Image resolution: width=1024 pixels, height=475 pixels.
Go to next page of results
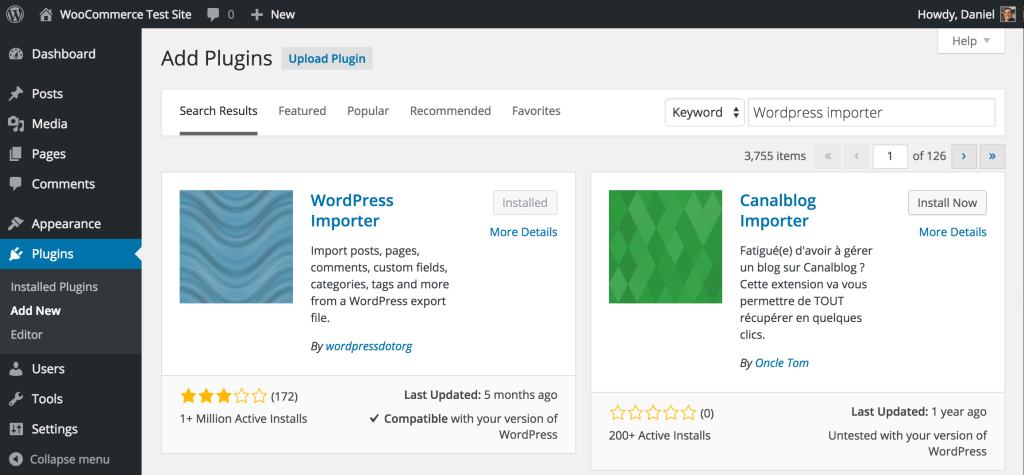pos(963,156)
